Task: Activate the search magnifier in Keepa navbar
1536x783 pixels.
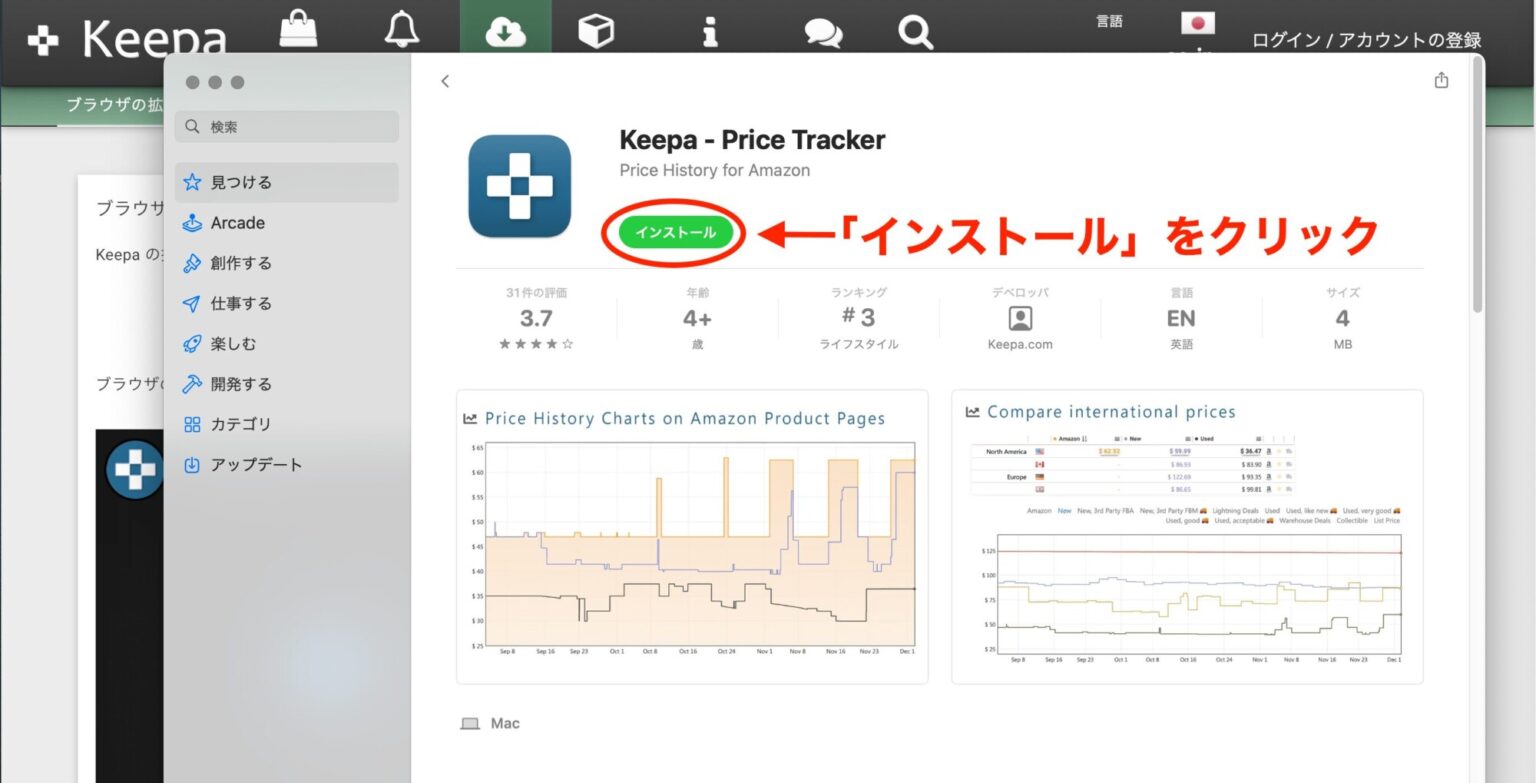Action: [913, 31]
